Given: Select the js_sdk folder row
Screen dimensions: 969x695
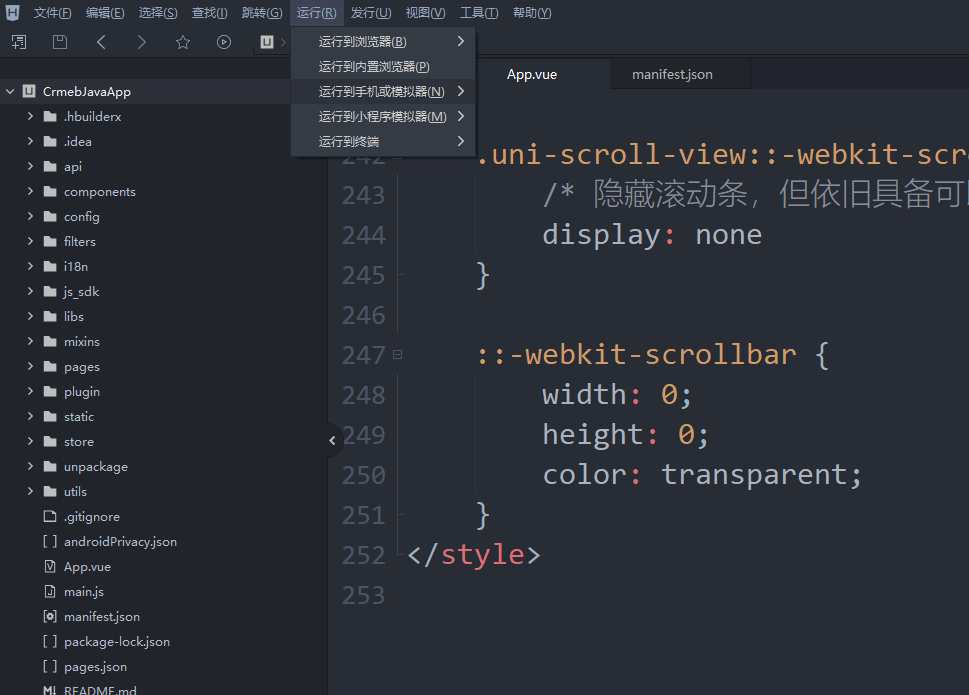Looking at the screenshot, I should point(164,291).
